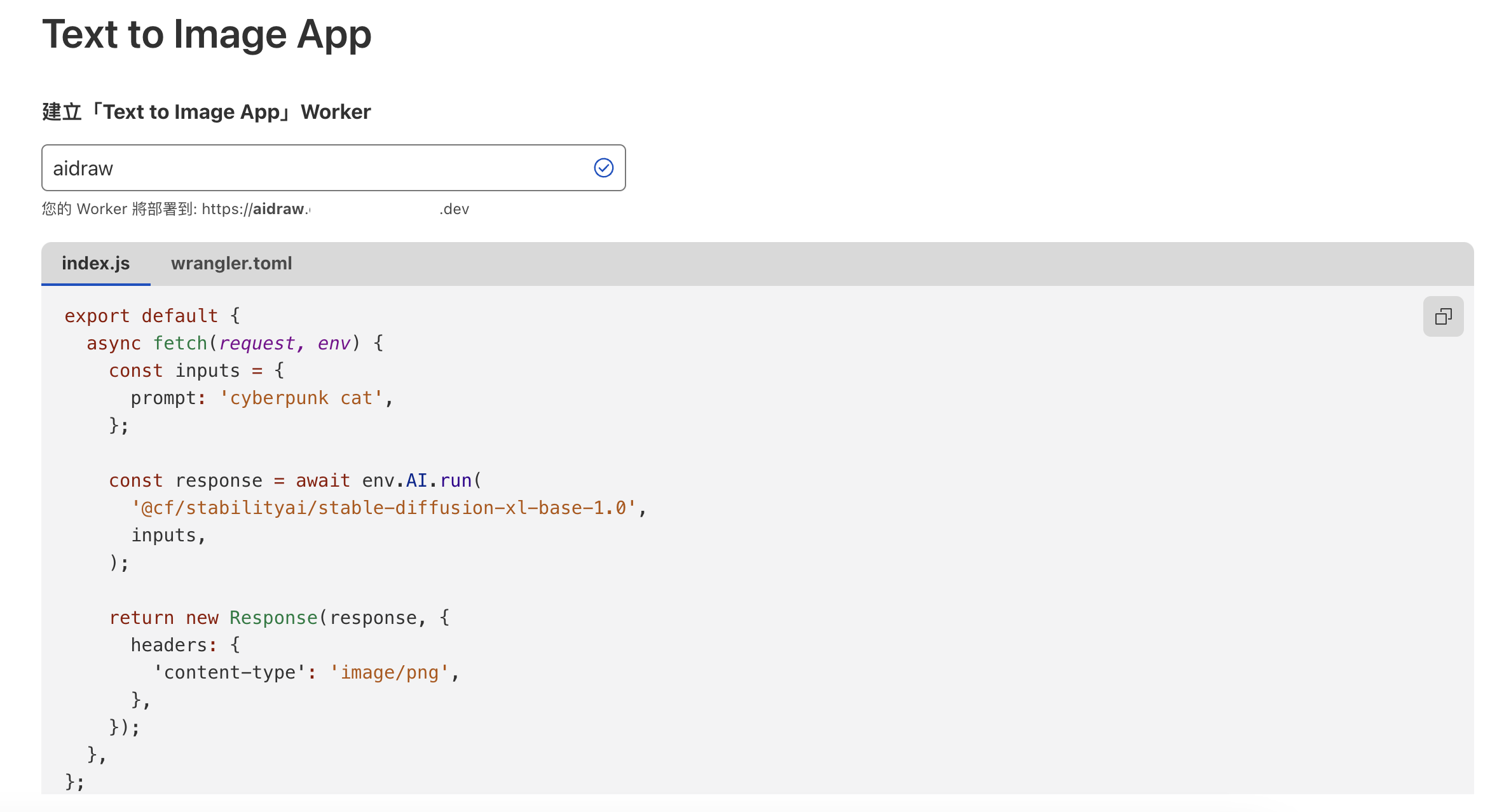Click the 'image/png' string in code

click(x=390, y=673)
